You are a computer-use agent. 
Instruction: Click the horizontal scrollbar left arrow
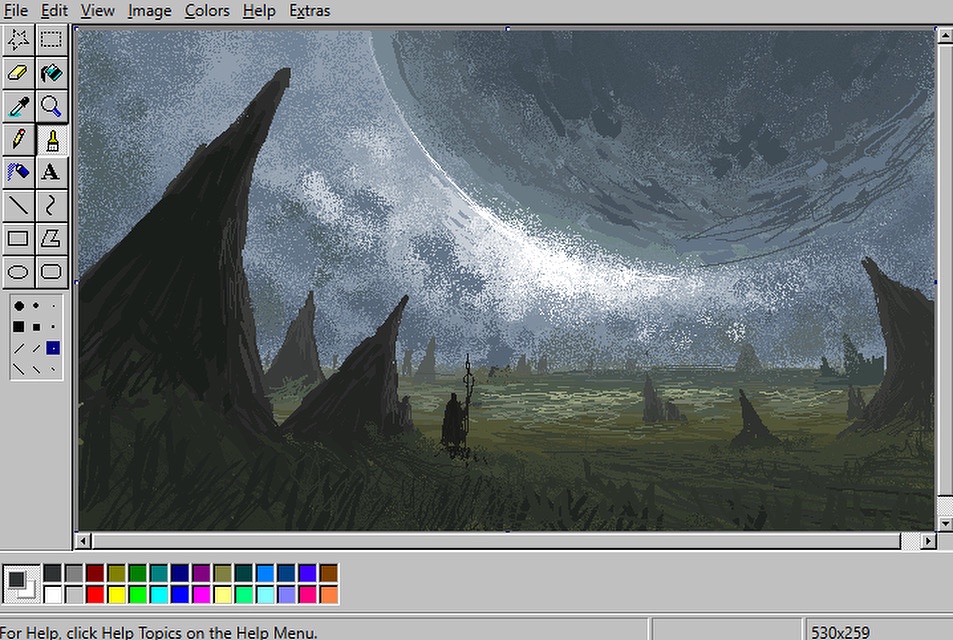85,541
